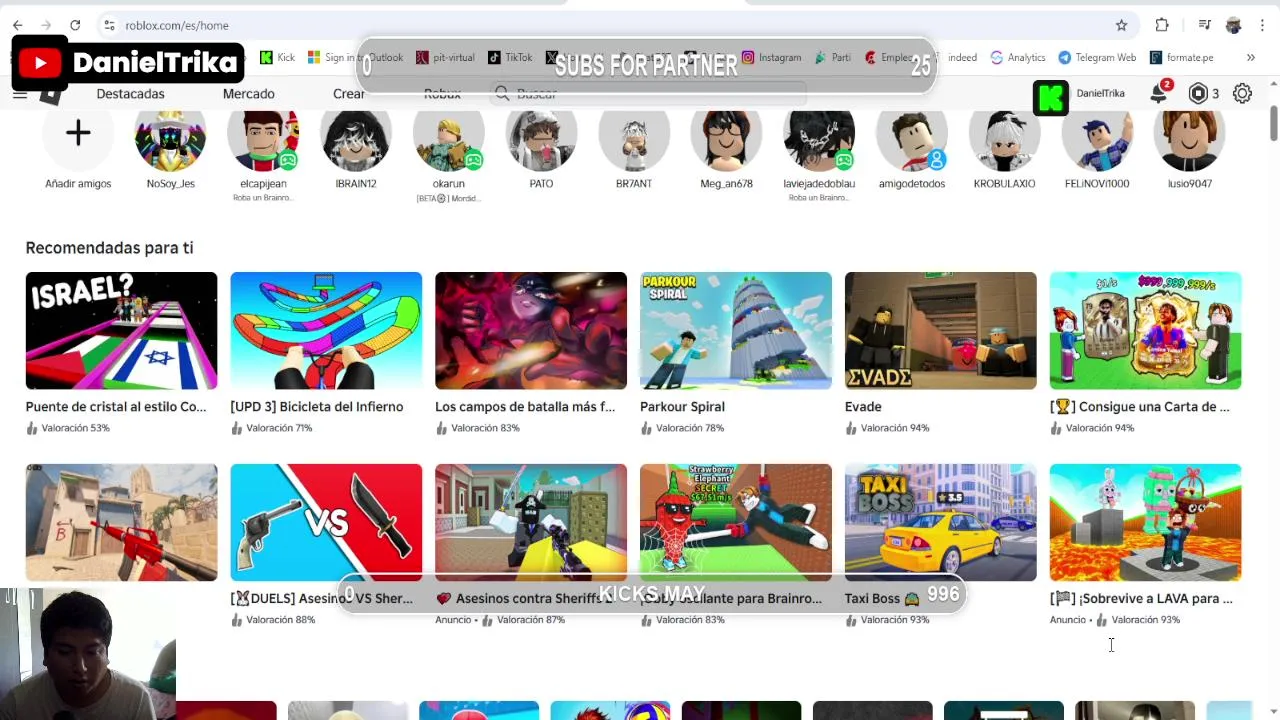
Task: Open the Evade game thumbnail
Action: tap(941, 331)
